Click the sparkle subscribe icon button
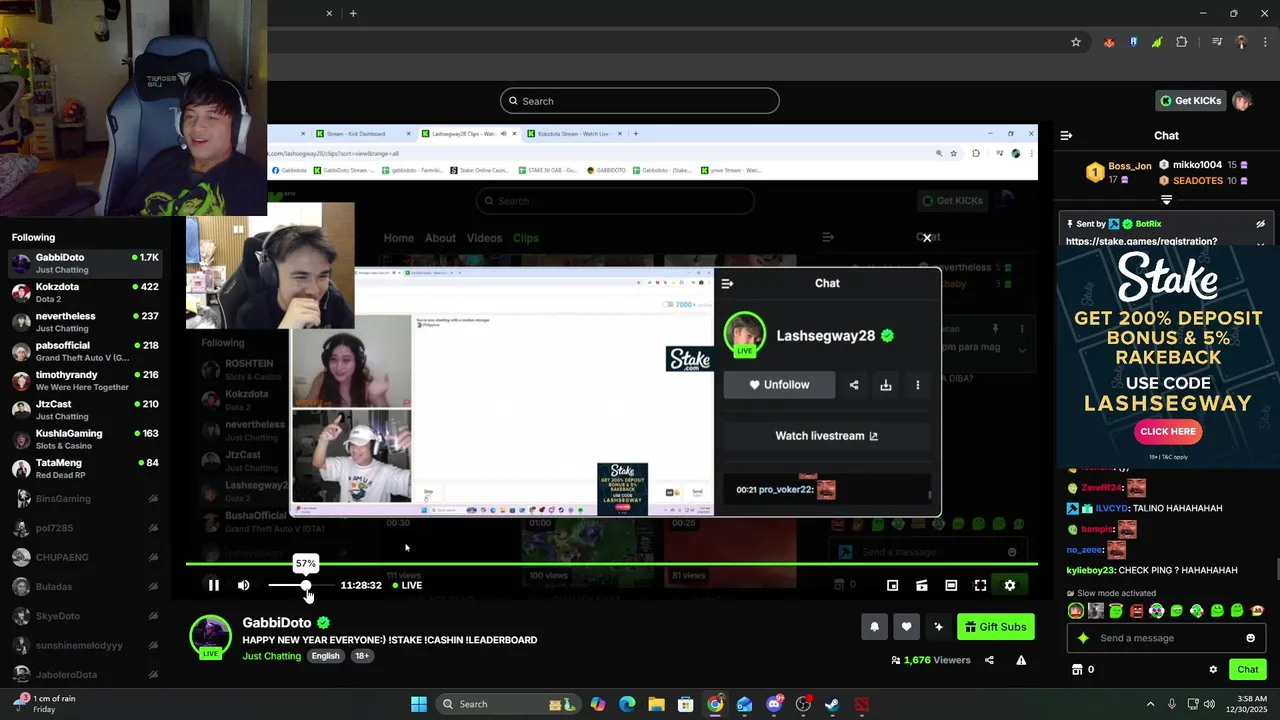This screenshot has width=1280, height=720. pos(938,627)
